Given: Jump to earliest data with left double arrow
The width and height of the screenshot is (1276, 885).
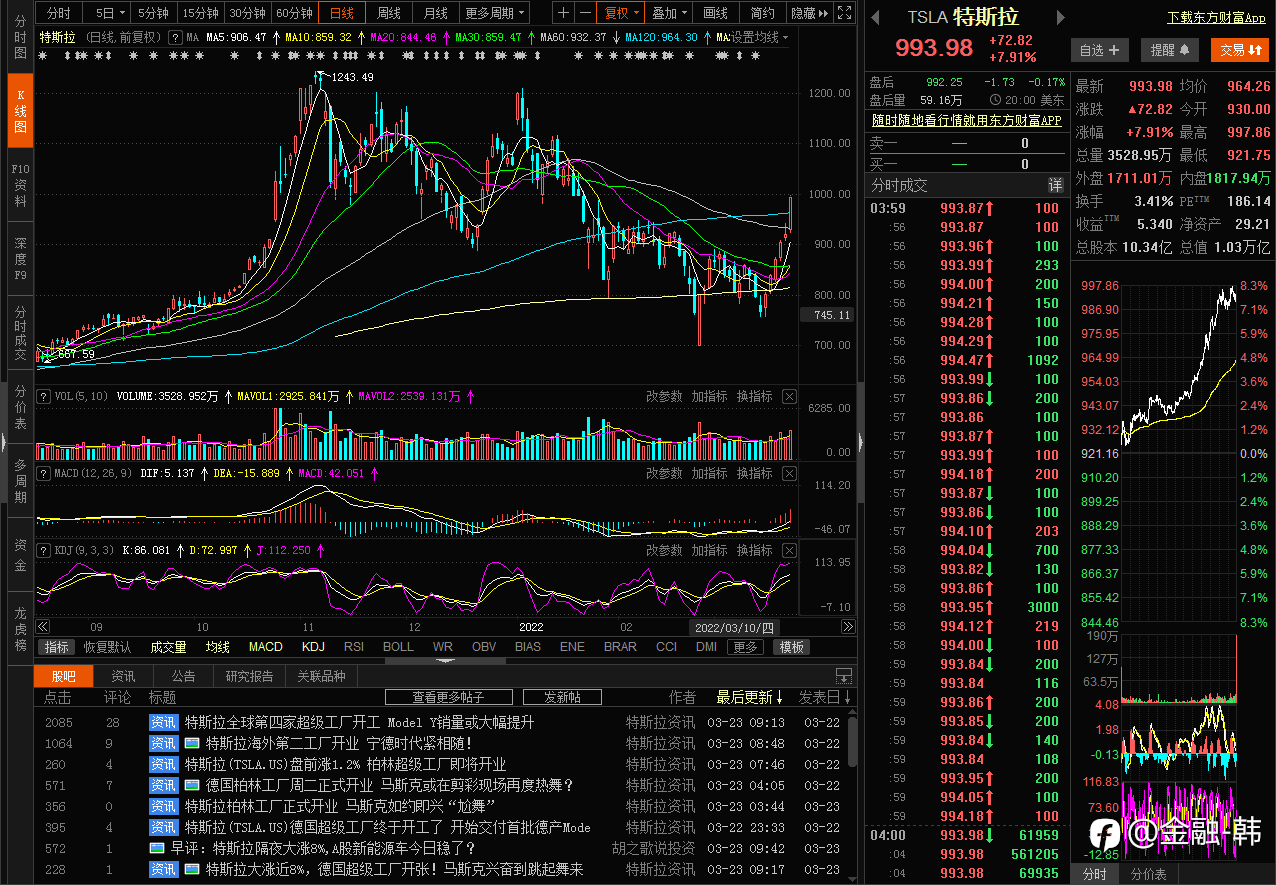Looking at the screenshot, I should [x=43, y=627].
